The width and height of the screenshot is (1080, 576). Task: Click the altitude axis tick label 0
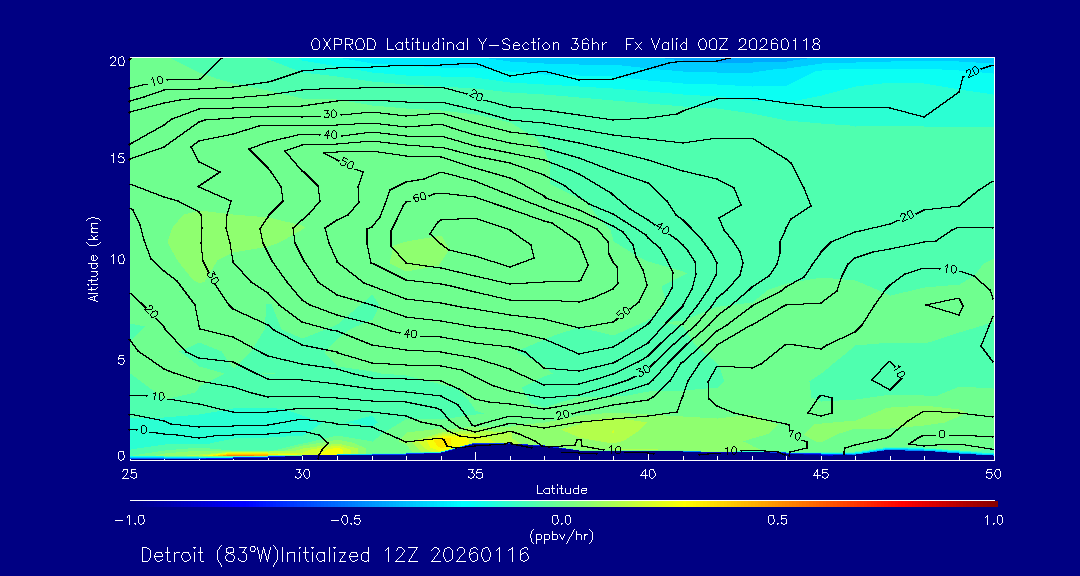point(120,455)
